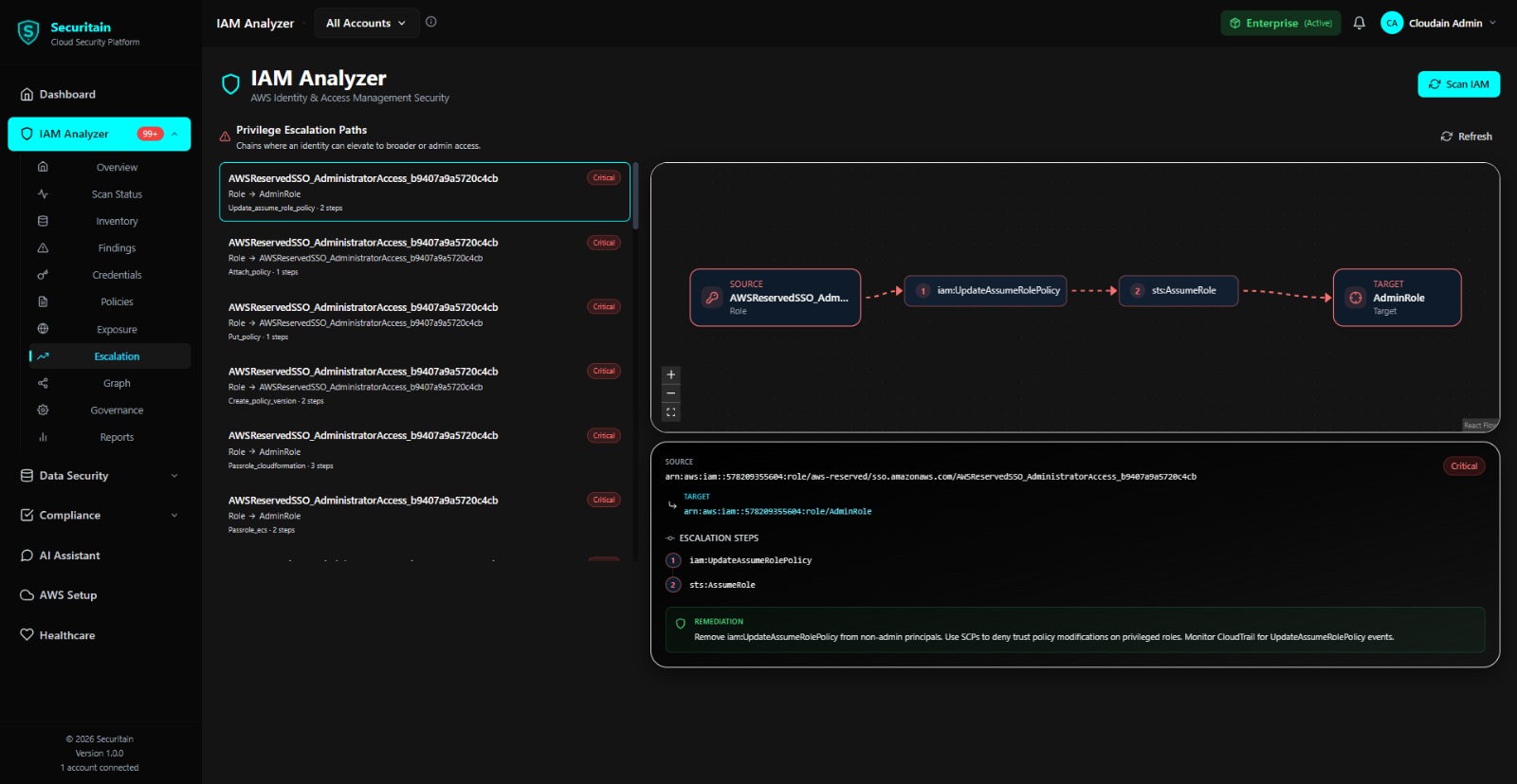Viewport: 1517px width, 784px height.
Task: Click the info icon beside All Accounts
Action: [431, 22]
